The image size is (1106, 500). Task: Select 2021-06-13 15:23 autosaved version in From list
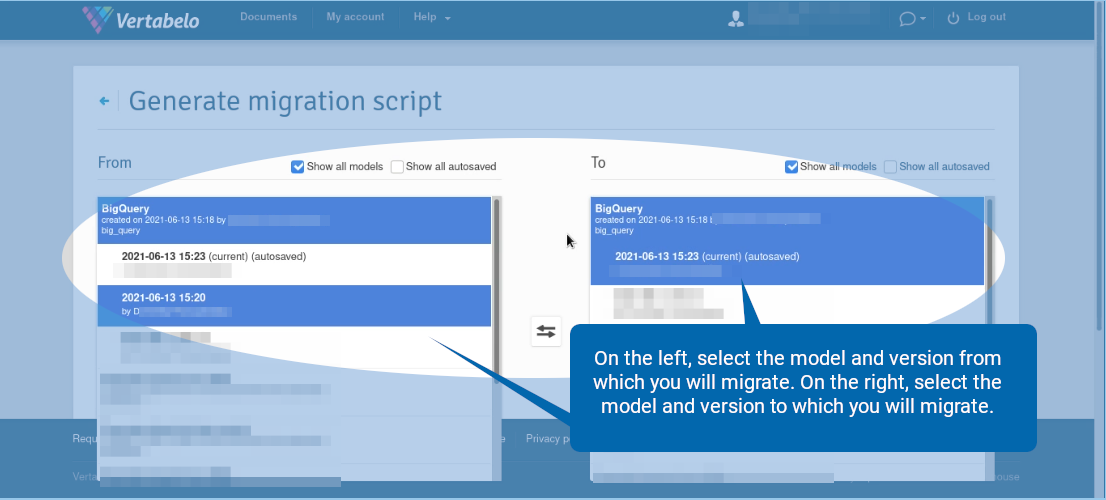coord(294,264)
